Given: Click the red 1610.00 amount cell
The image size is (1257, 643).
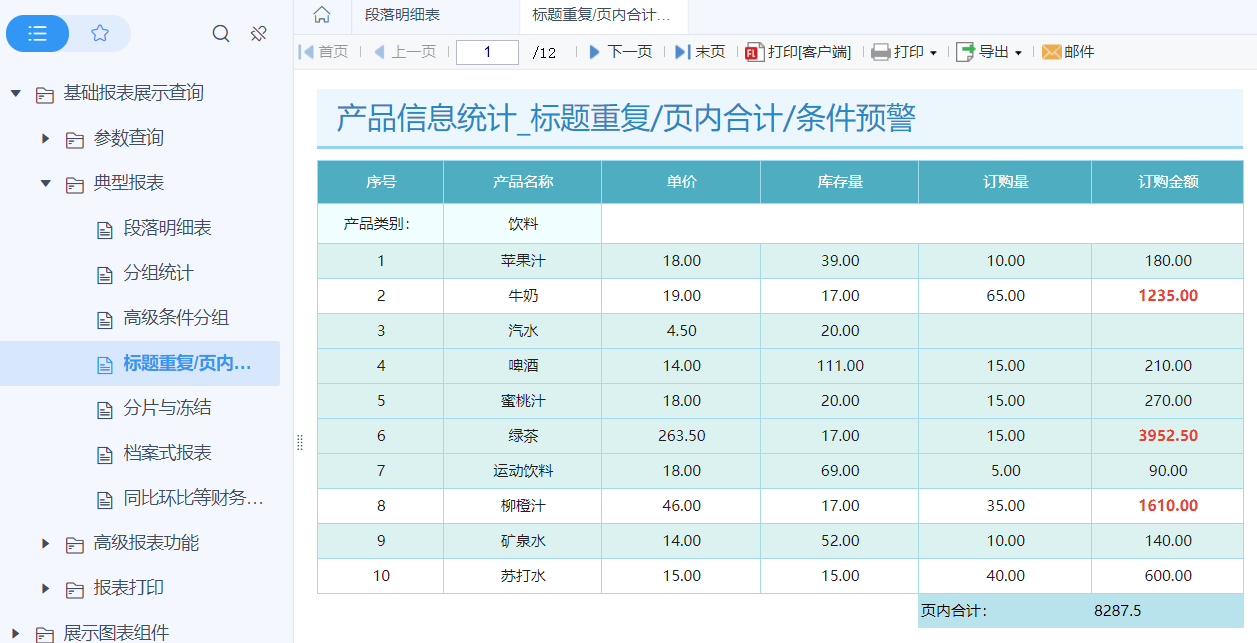Looking at the screenshot, I should pos(1168,506).
